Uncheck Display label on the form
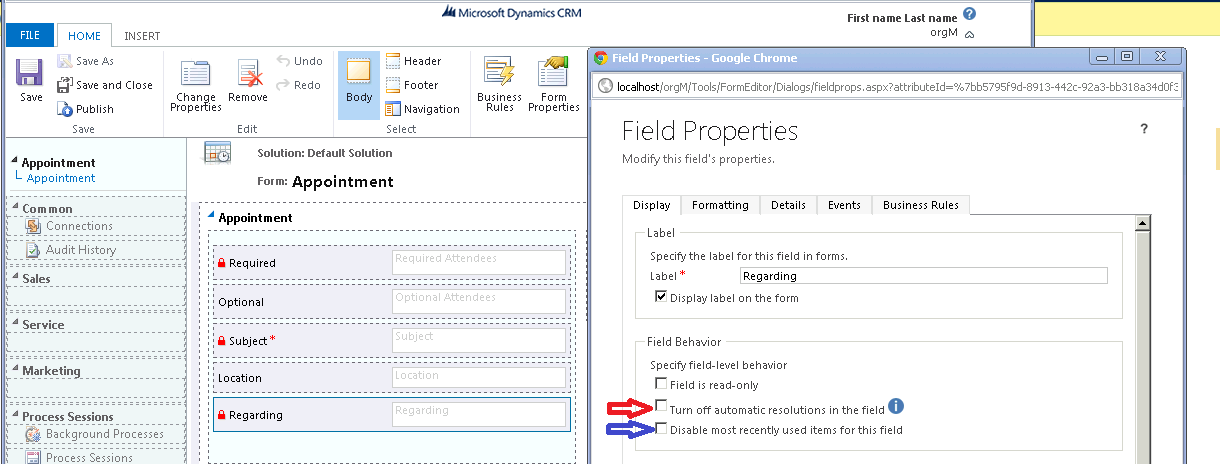Screen dimensions: 1220x464 [x=661, y=297]
